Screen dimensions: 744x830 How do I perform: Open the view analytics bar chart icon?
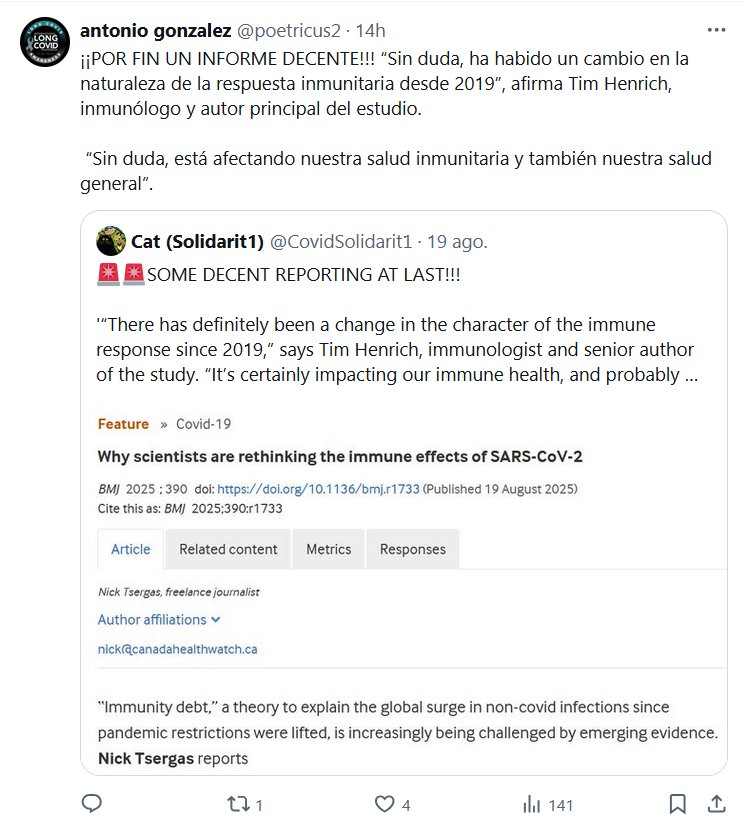point(532,804)
